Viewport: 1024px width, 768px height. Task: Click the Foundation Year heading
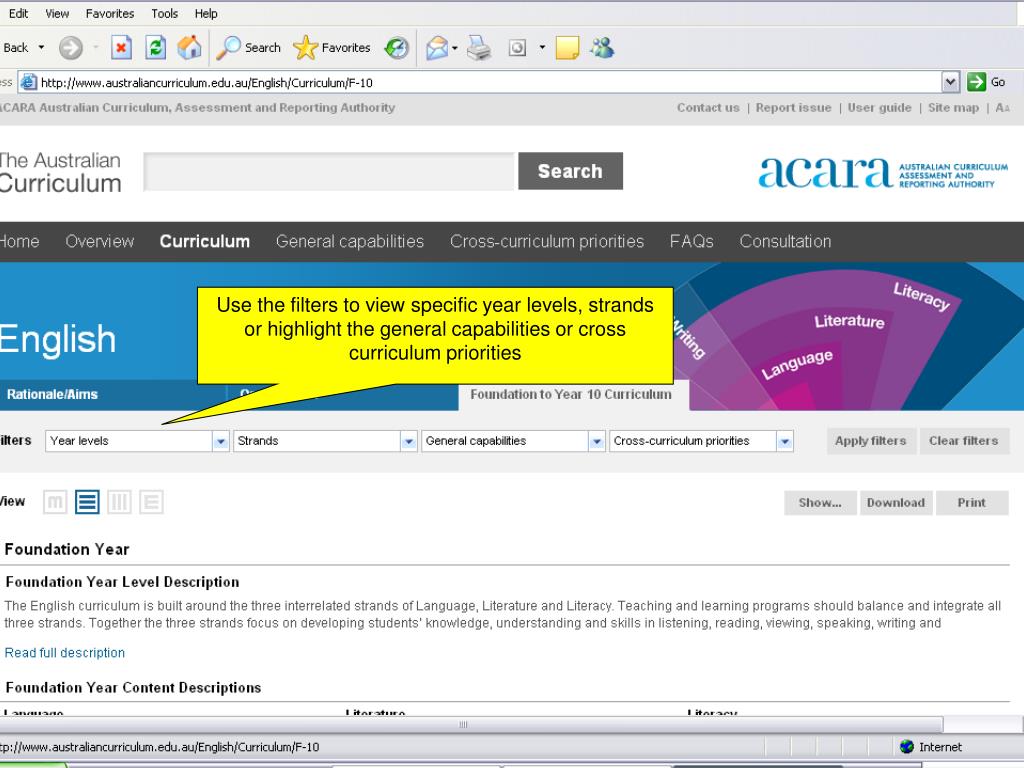(67, 549)
